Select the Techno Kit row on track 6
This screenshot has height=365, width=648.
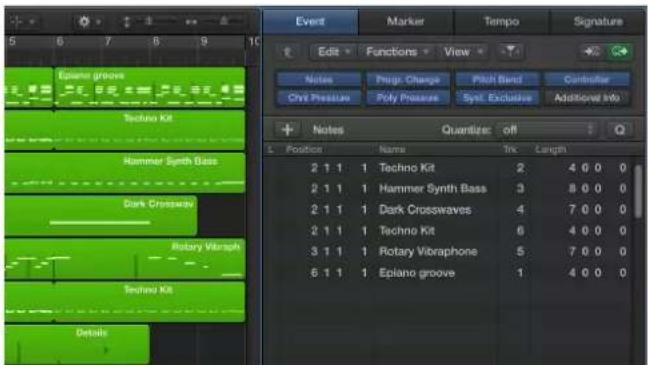click(x=448, y=231)
